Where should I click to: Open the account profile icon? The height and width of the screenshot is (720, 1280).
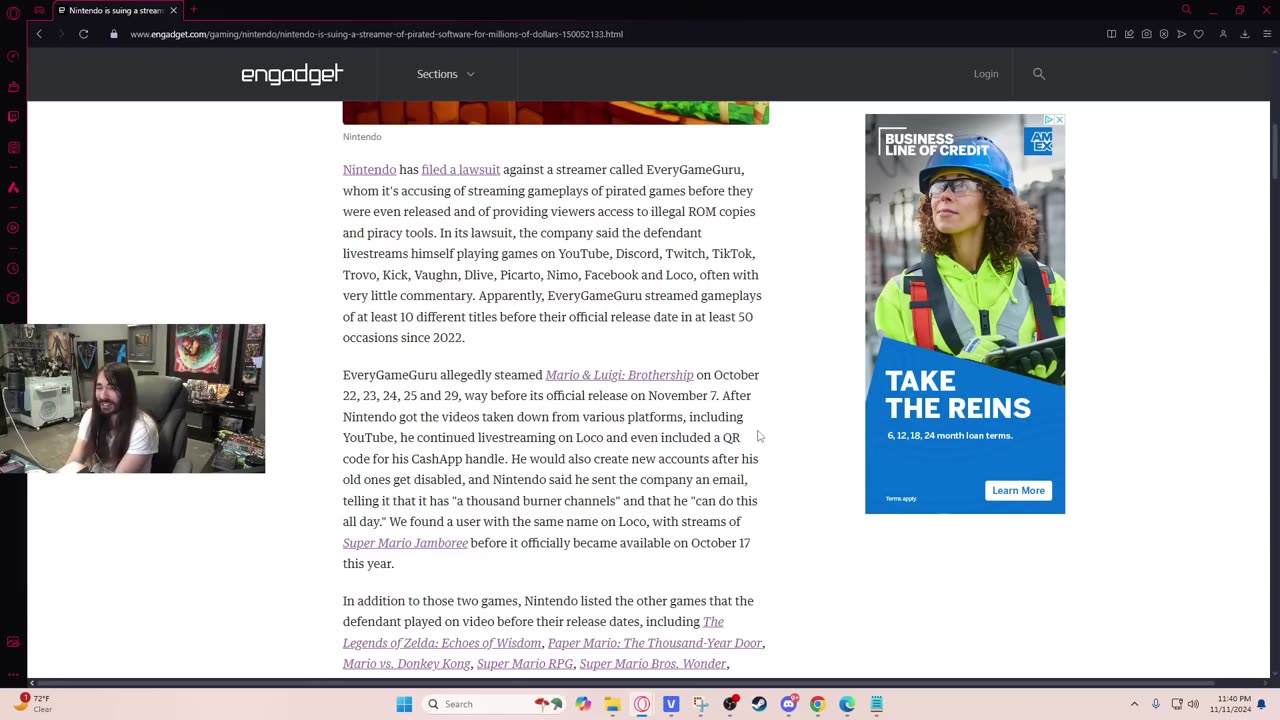pos(1223,34)
